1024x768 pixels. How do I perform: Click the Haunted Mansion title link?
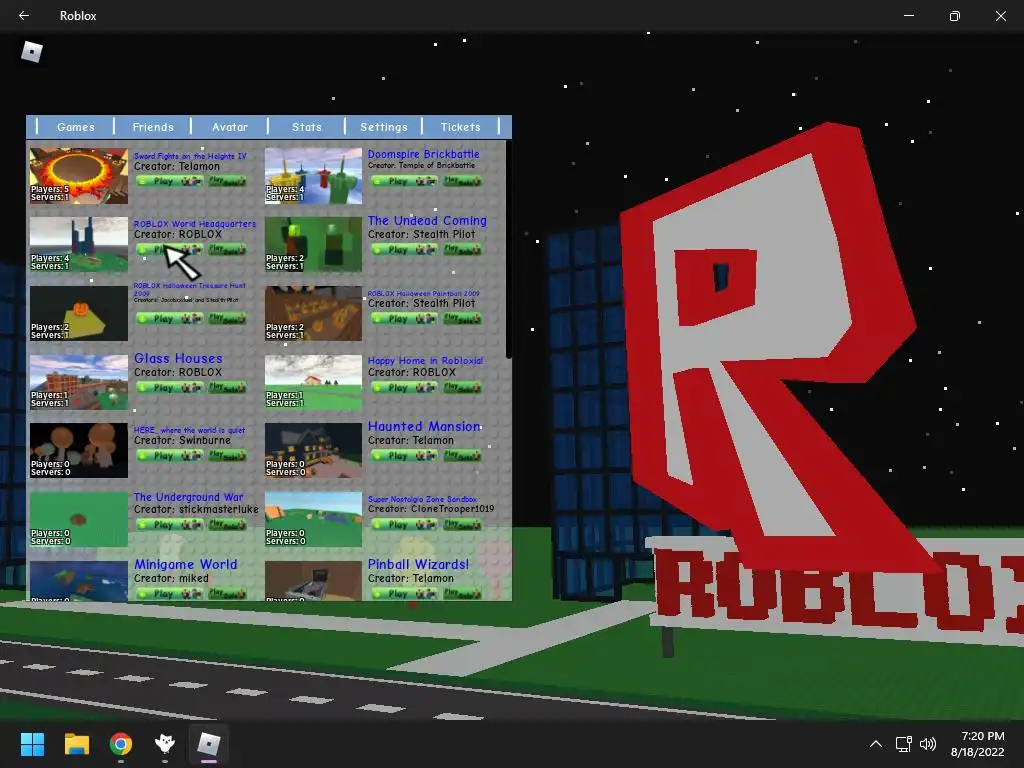click(424, 426)
